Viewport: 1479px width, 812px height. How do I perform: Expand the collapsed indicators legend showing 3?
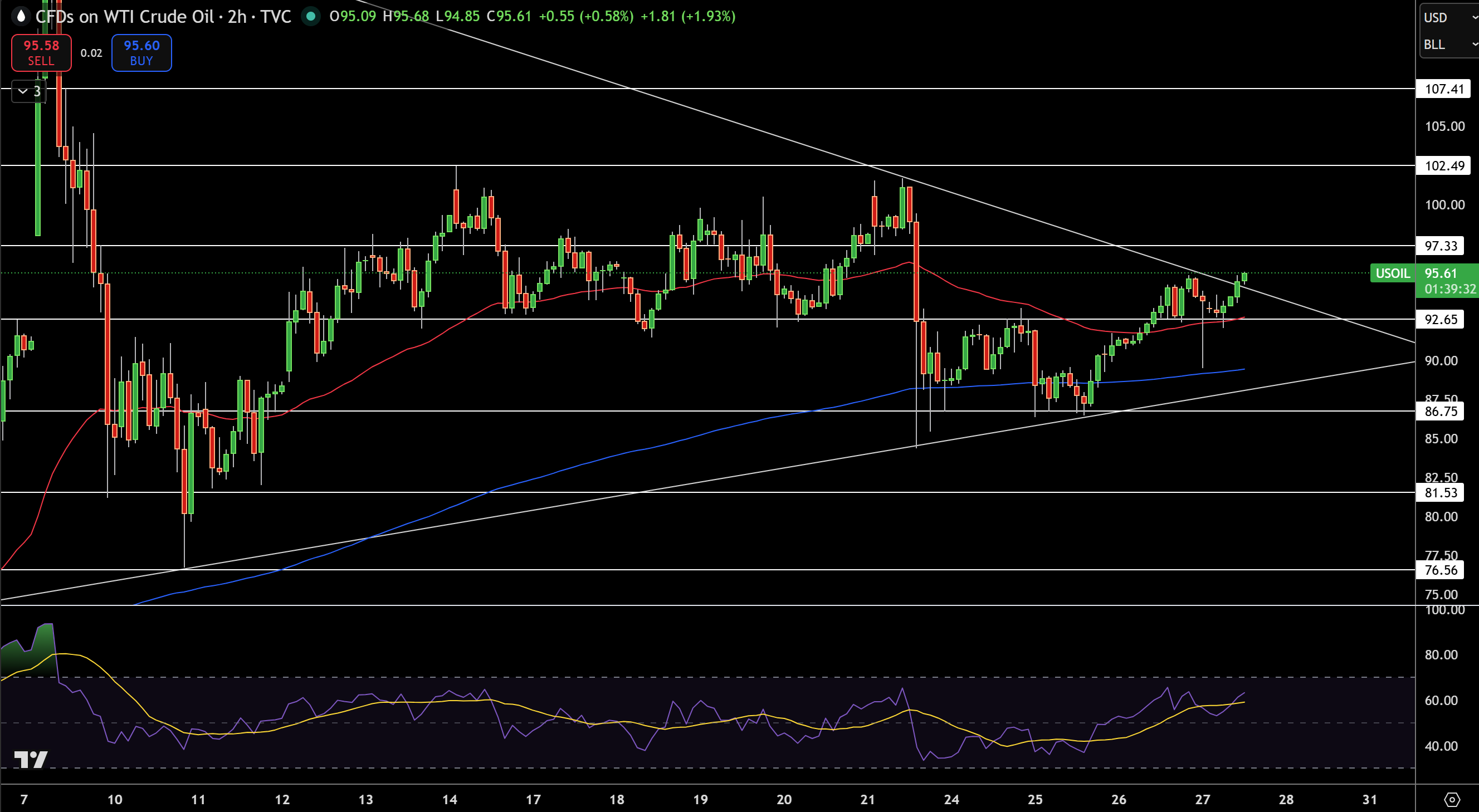pyautogui.click(x=29, y=91)
